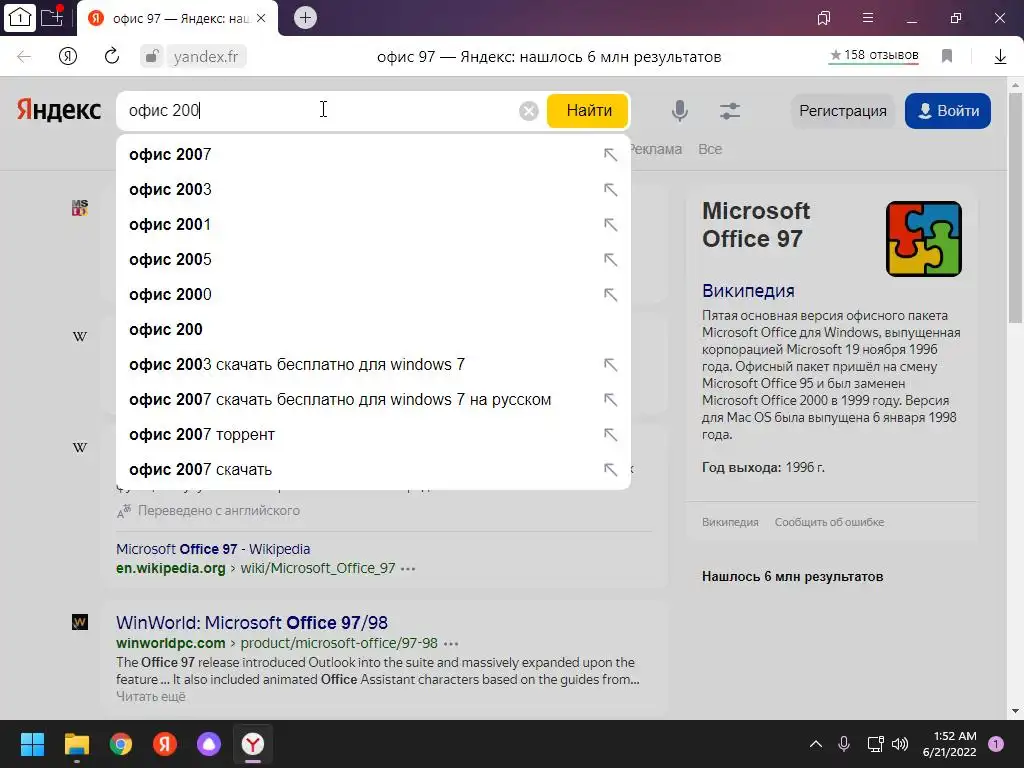Insert 'офис 2000' into the query via its arrow

[x=610, y=295]
